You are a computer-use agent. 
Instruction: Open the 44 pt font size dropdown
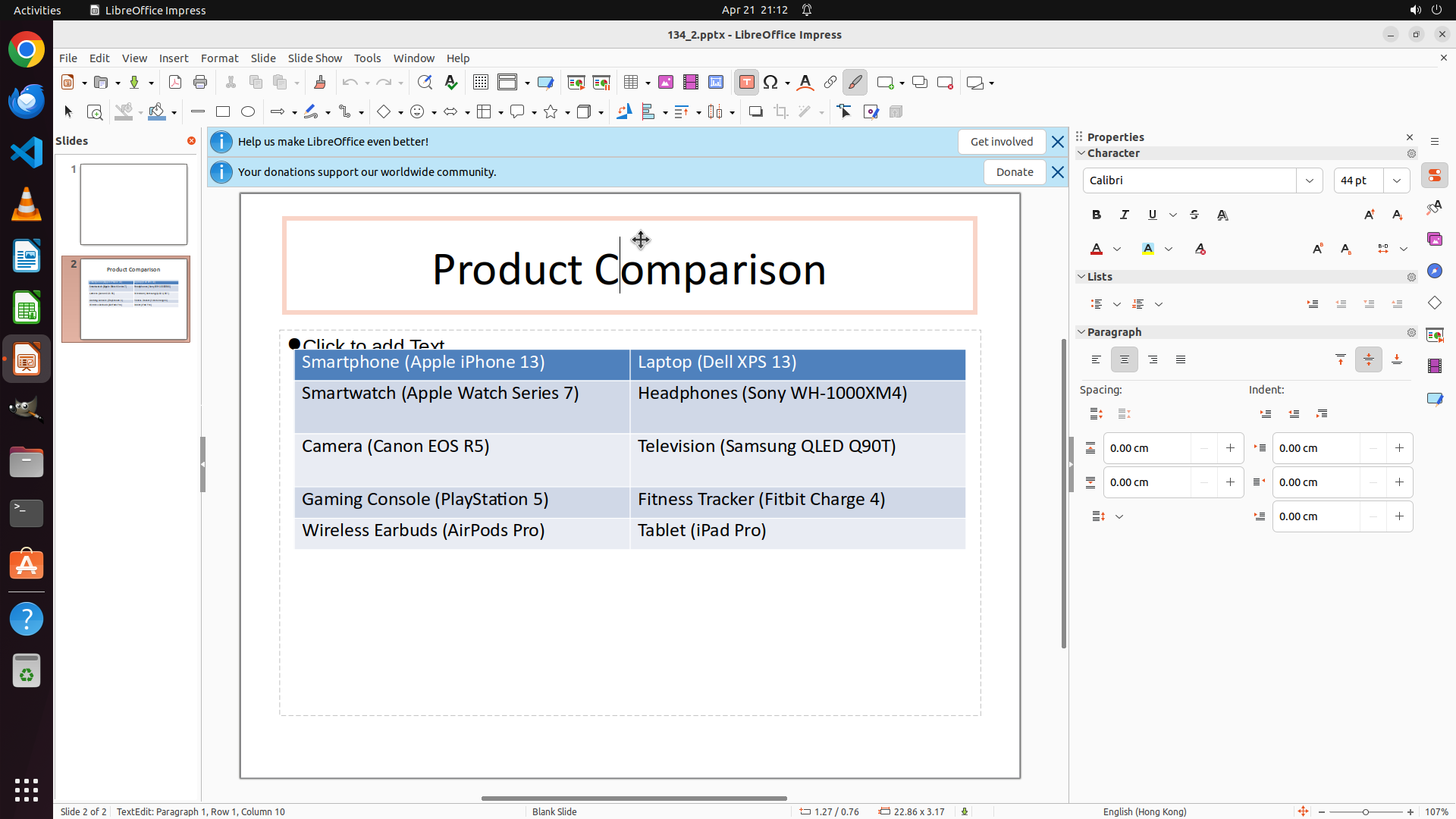(x=1397, y=180)
